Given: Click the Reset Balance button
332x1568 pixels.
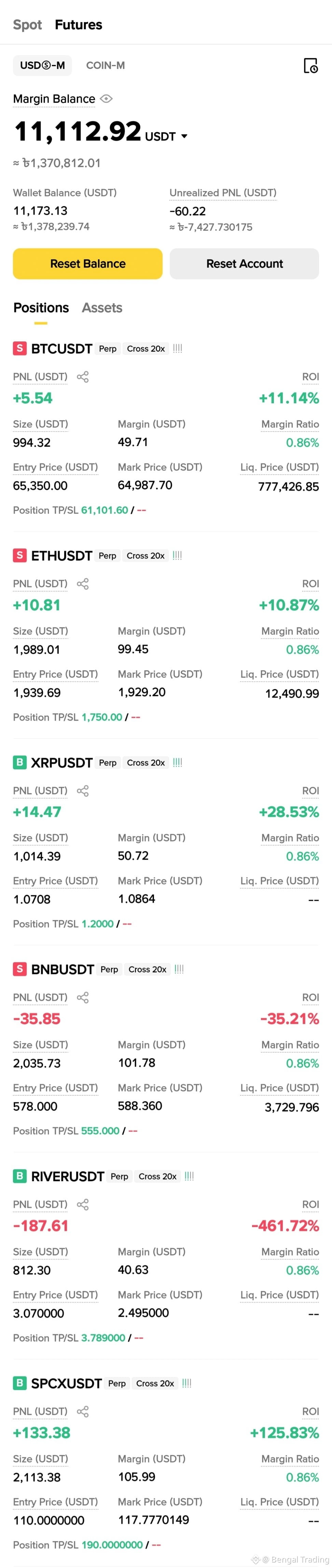Looking at the screenshot, I should point(87,263).
